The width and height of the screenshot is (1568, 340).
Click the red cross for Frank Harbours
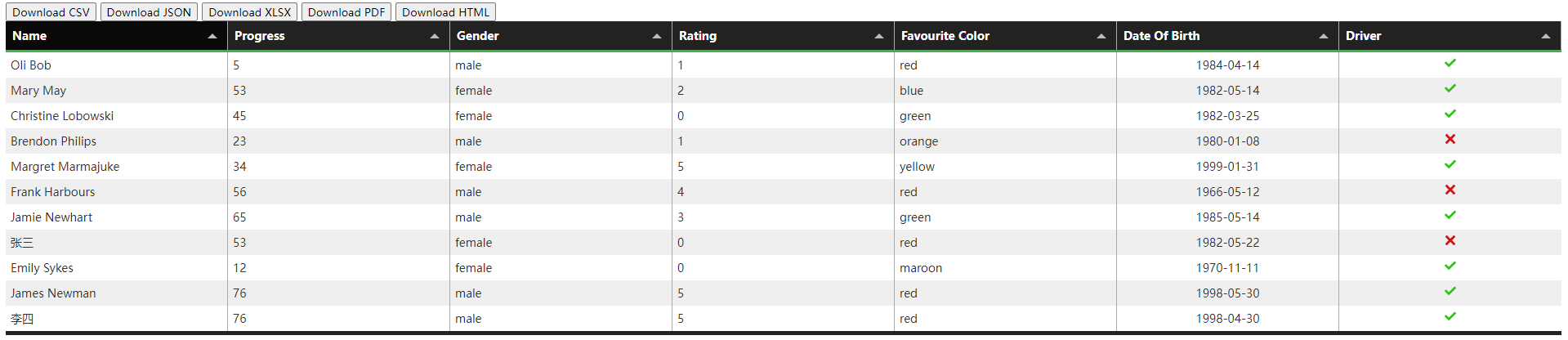pyautogui.click(x=1450, y=190)
